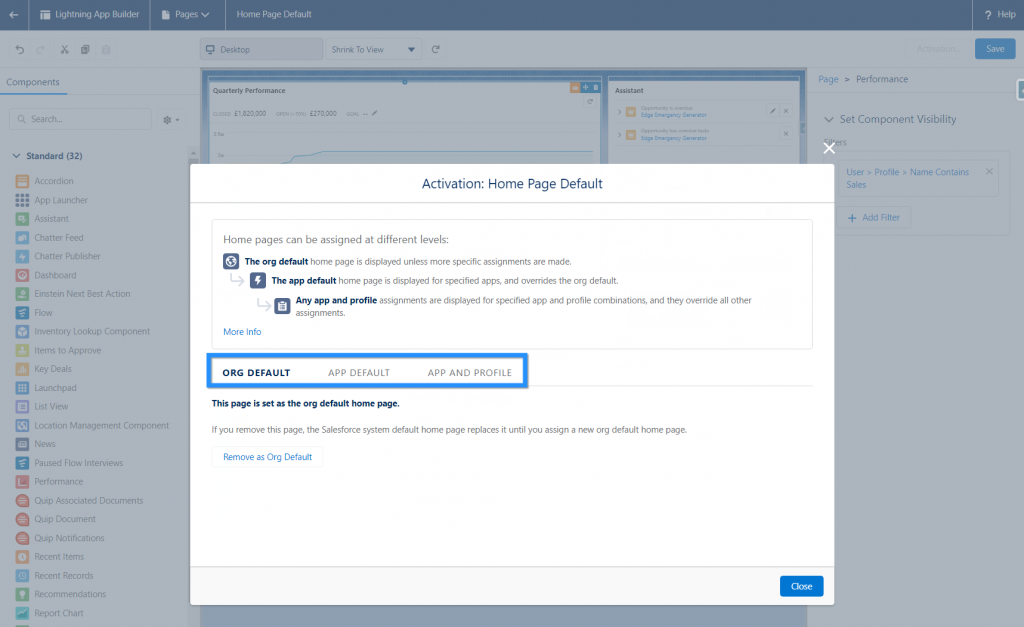1024x627 pixels.
Task: Click Report Chart component
Action: click(x=50, y=613)
